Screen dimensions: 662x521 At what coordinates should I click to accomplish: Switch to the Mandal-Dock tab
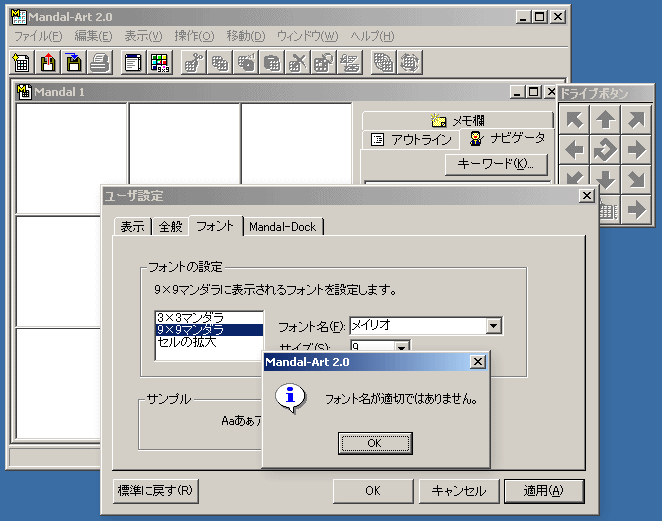[x=282, y=227]
